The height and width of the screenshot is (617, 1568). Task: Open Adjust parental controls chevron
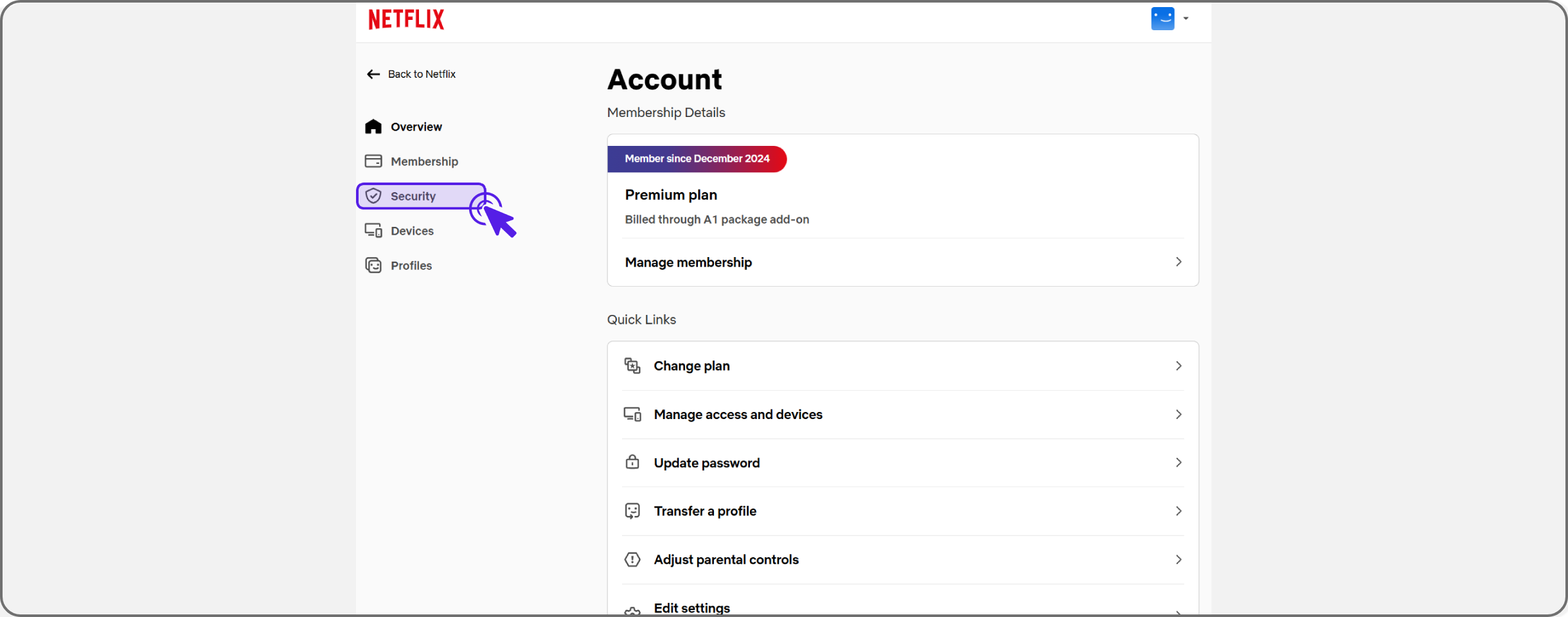1179,560
